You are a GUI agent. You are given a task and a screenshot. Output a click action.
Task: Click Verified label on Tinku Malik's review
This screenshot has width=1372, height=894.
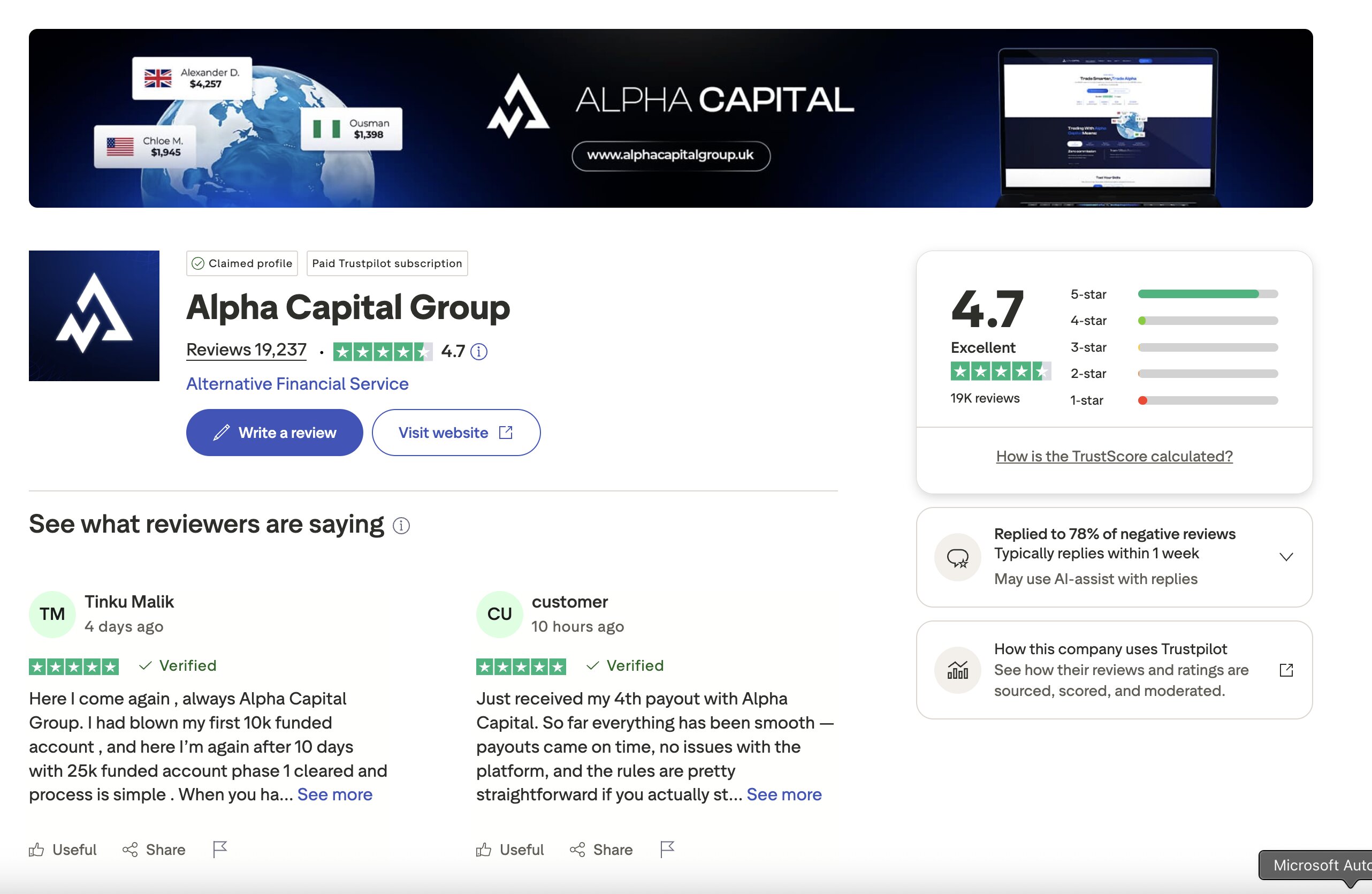click(178, 665)
